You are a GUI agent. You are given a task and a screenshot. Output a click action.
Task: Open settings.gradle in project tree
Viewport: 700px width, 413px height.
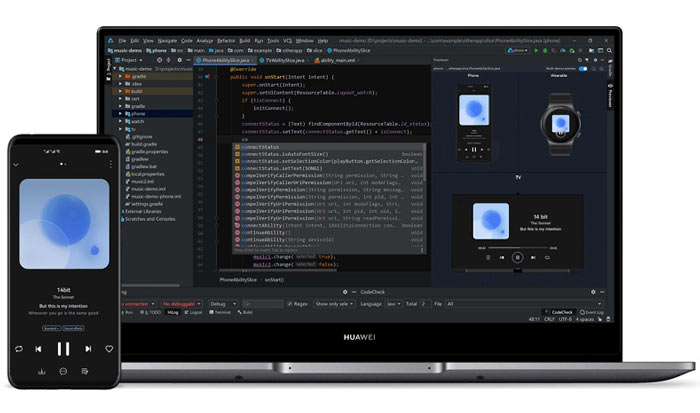click(146, 204)
